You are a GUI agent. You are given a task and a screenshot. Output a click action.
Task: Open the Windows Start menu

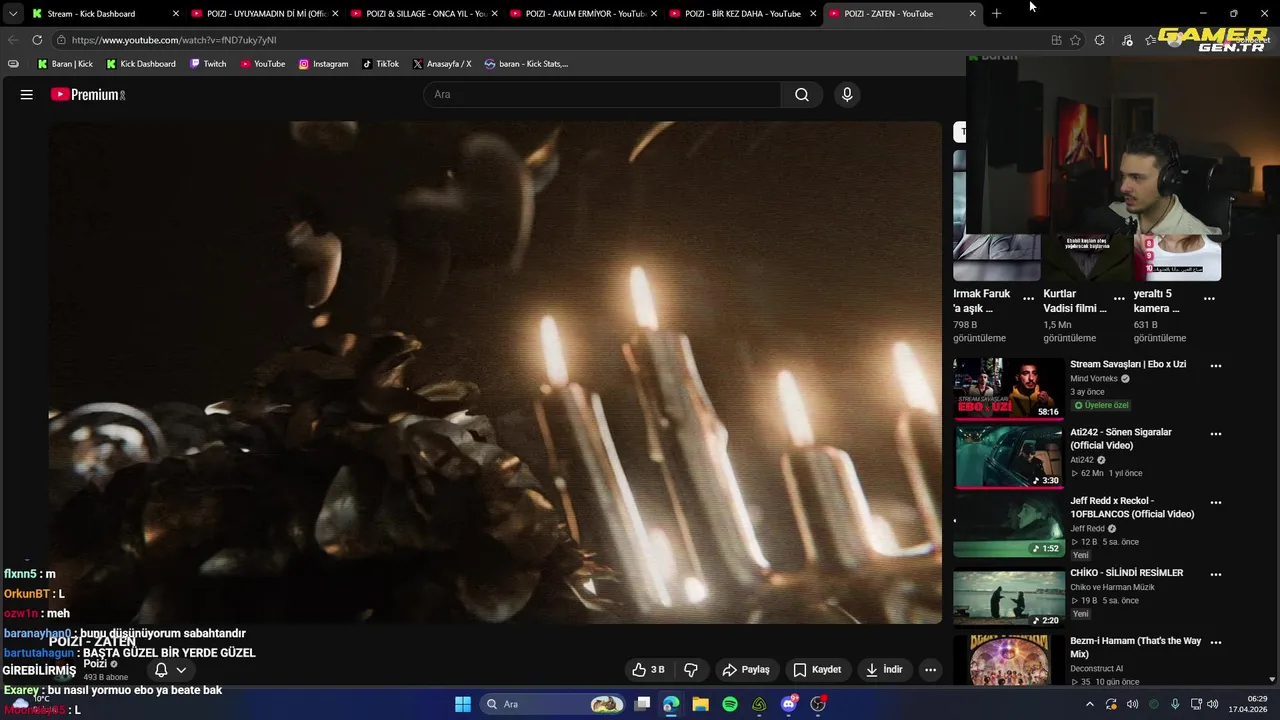click(463, 704)
